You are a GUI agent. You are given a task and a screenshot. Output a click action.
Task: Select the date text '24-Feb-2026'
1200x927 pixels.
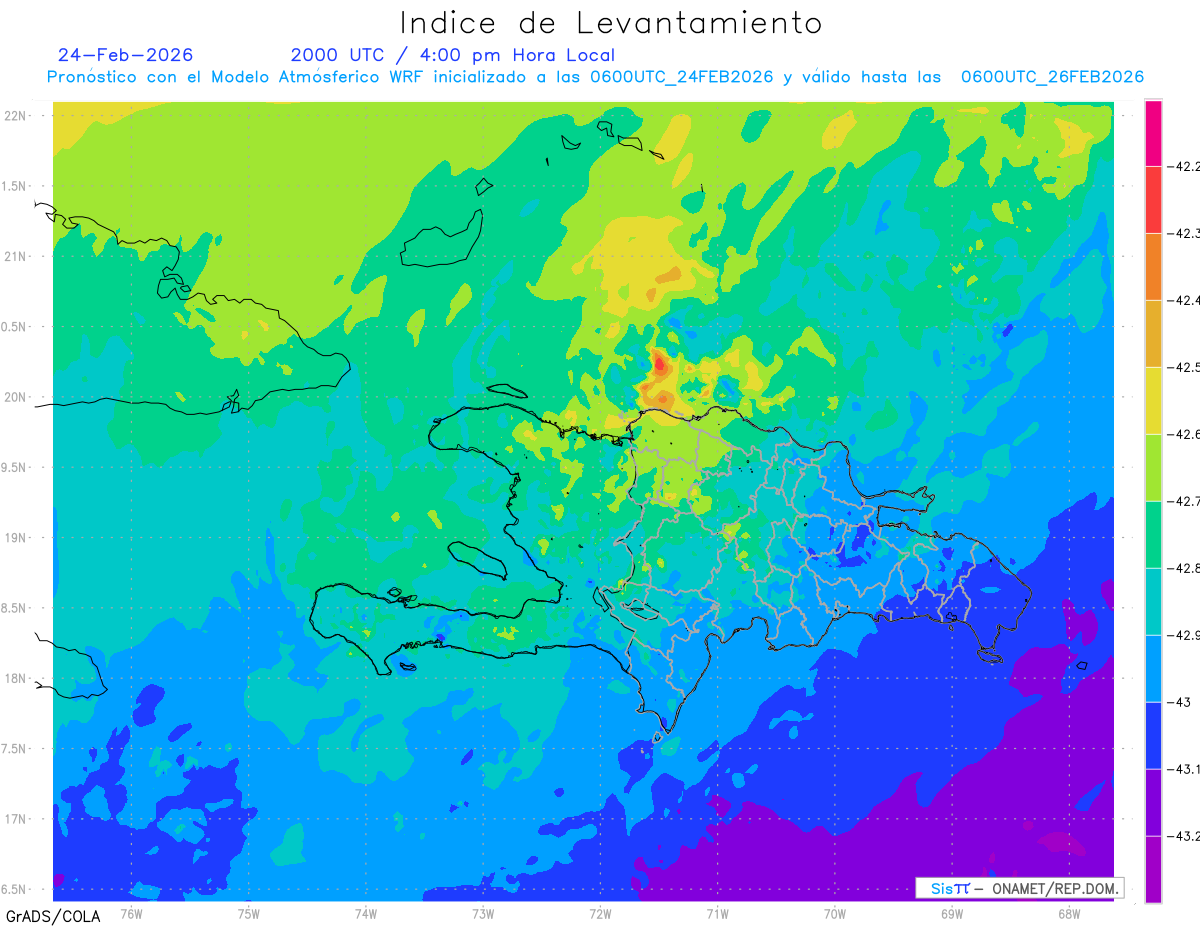[126, 55]
